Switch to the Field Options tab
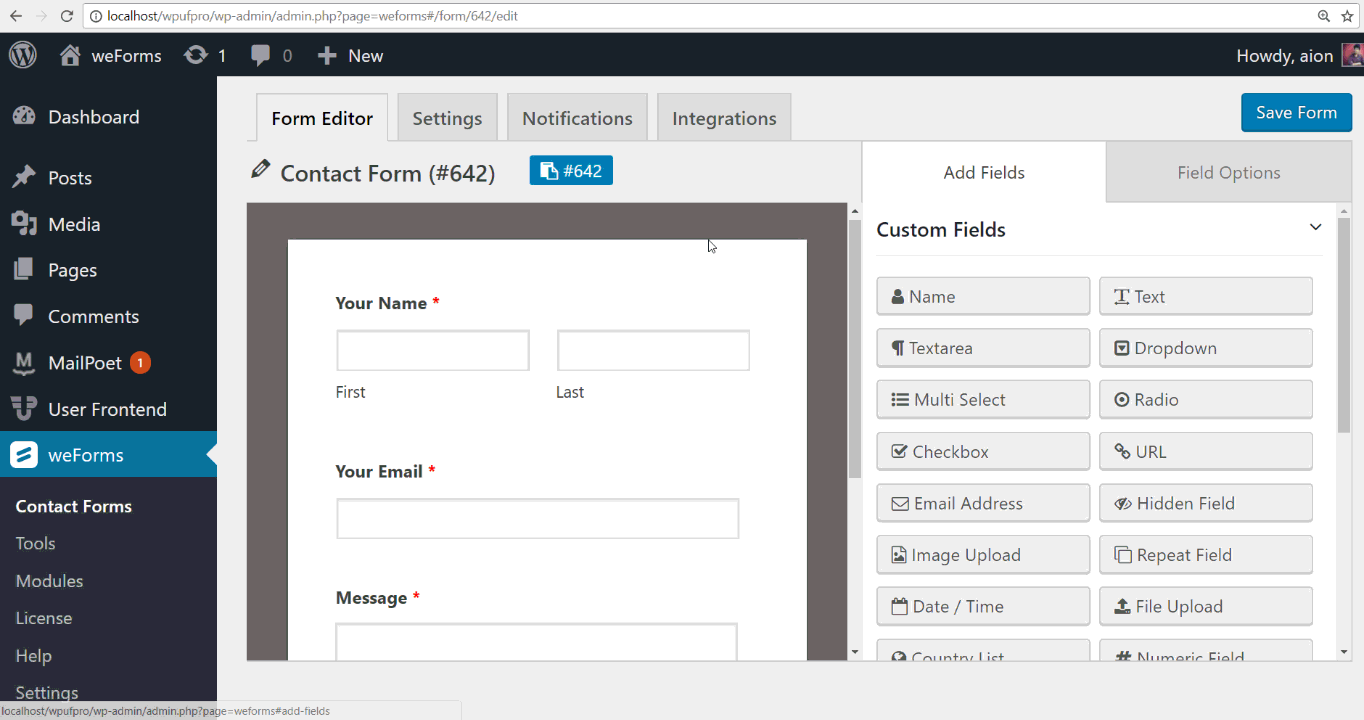 pyautogui.click(x=1229, y=172)
